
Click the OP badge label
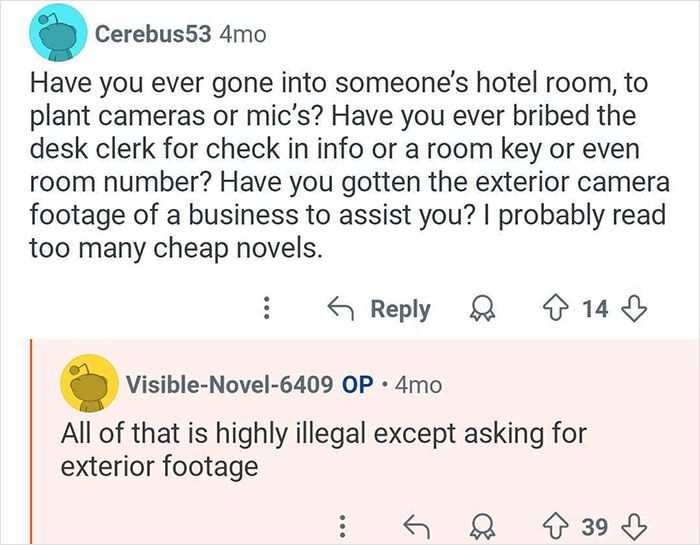click(x=359, y=384)
